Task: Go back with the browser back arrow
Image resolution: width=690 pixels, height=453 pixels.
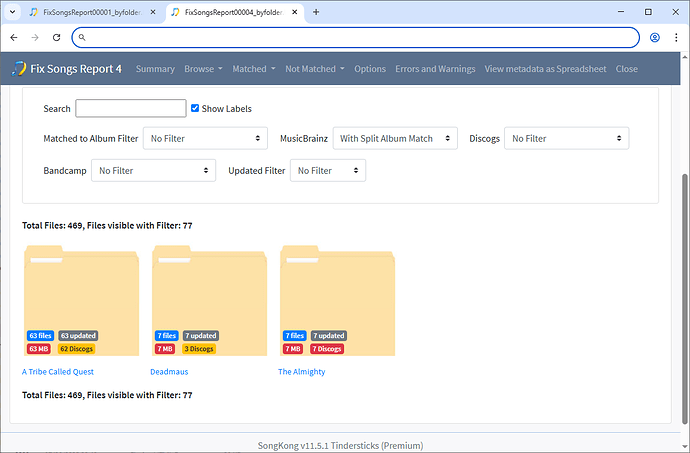Action: click(14, 37)
